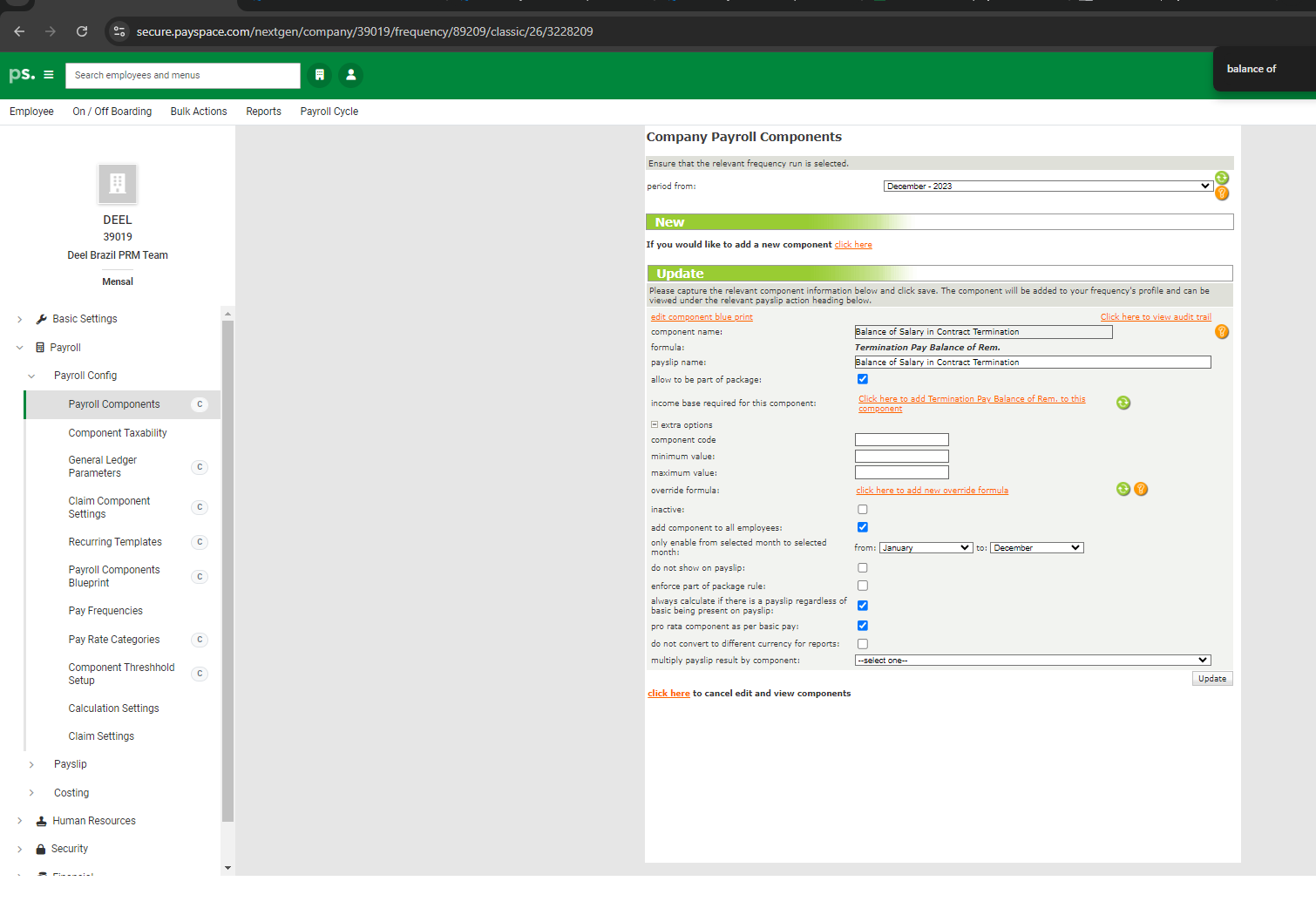Click help icon beside component name field
Viewport: 1316px width, 915px height.
click(1222, 332)
